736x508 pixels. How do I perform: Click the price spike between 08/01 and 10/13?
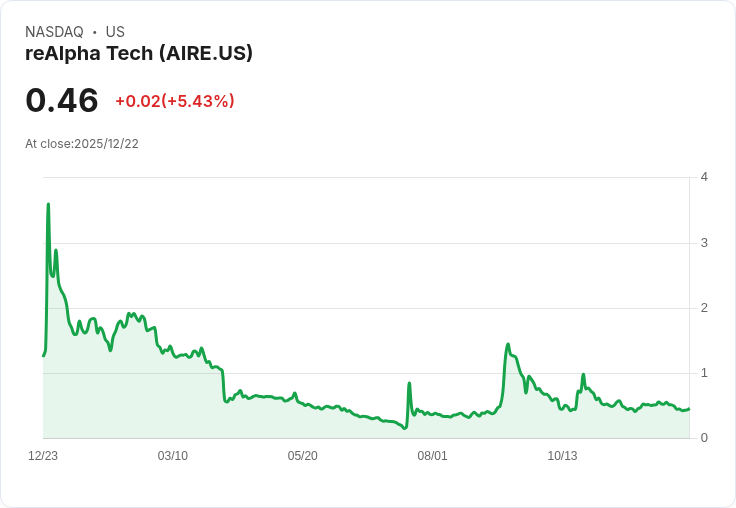coord(508,345)
